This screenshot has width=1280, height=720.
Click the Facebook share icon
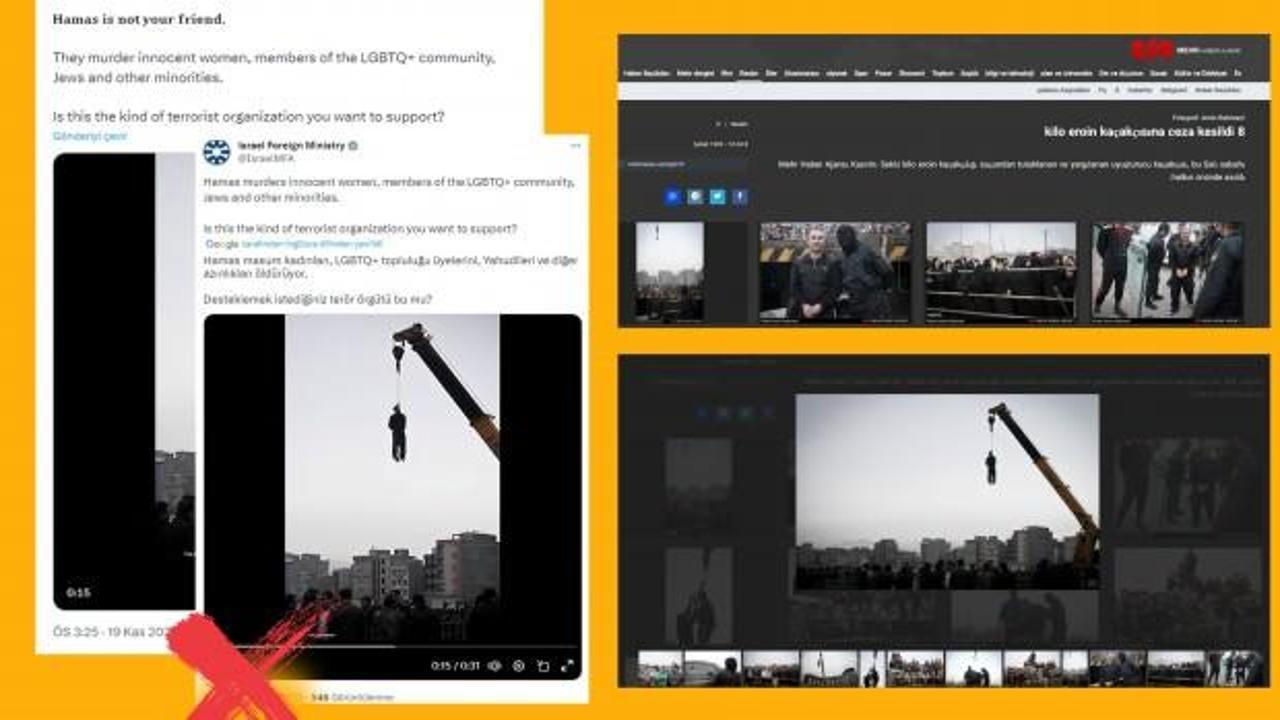click(x=740, y=197)
